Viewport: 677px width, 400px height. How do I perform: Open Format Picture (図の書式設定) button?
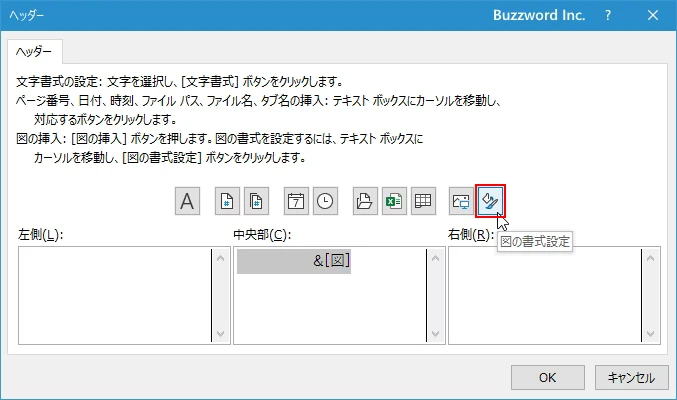click(490, 201)
